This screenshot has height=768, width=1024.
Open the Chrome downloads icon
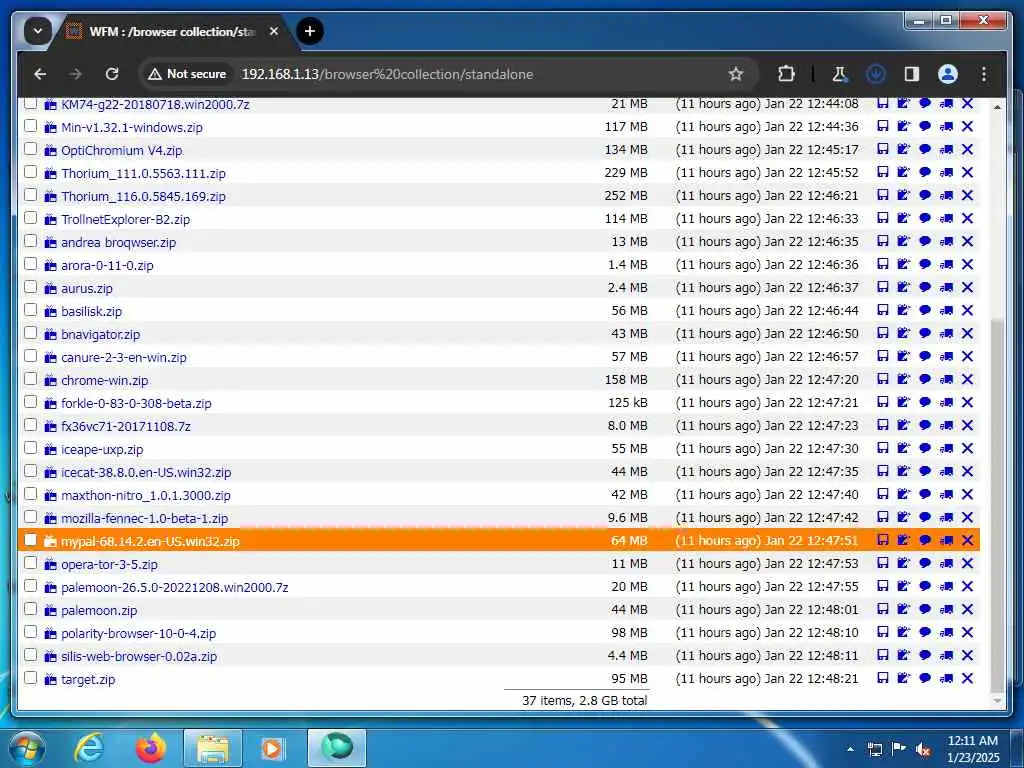(x=875, y=74)
